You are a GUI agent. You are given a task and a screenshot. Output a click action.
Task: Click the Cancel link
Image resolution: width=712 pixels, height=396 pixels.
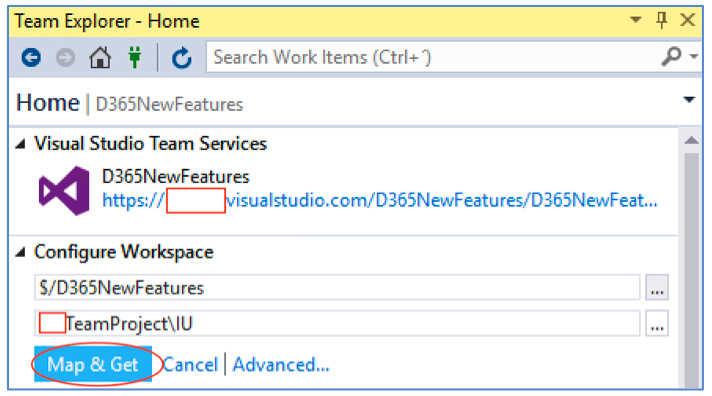pyautogui.click(x=190, y=365)
